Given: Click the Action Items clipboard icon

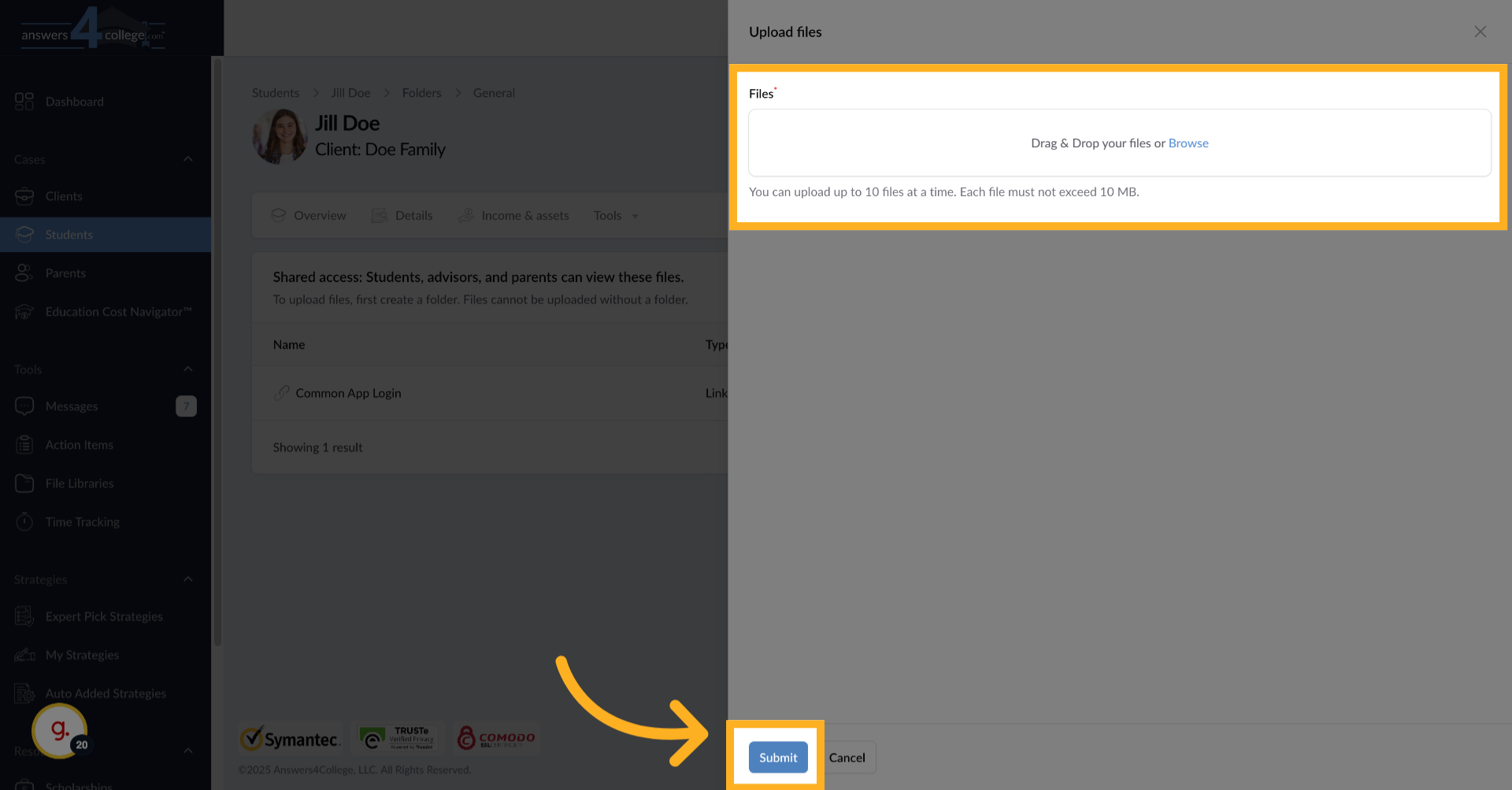Looking at the screenshot, I should (24, 444).
